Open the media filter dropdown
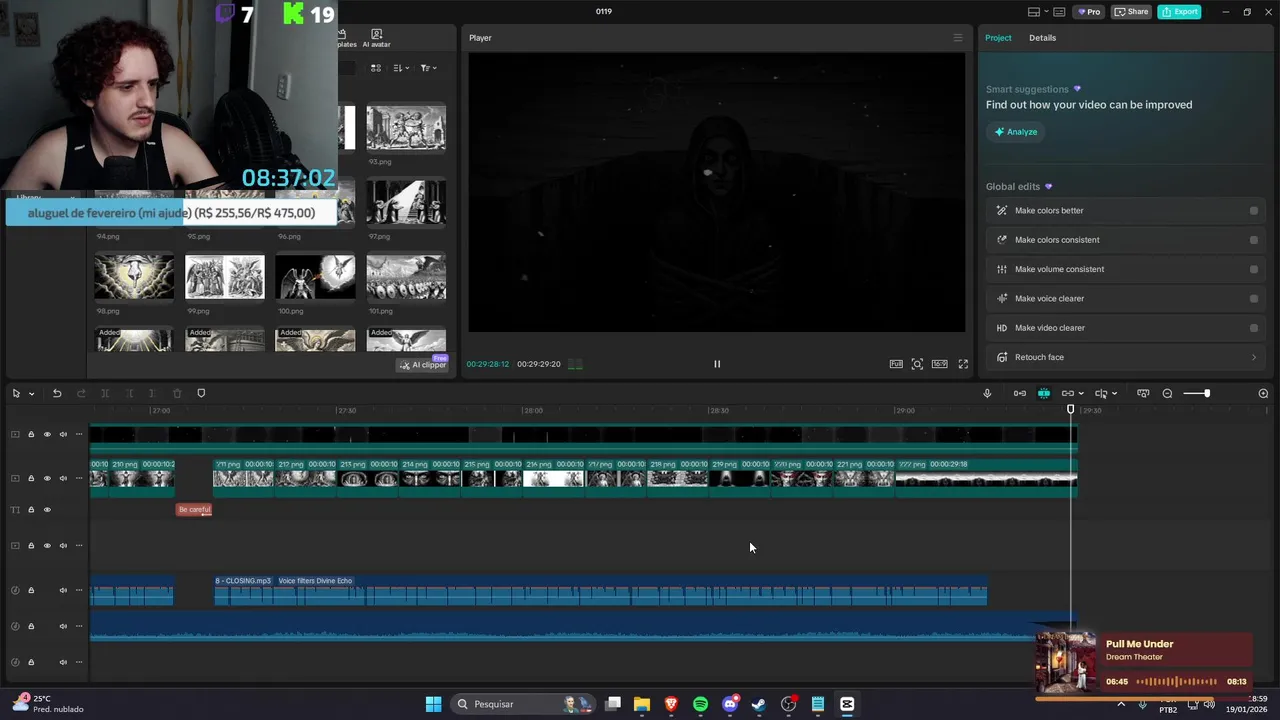1280x720 pixels. pos(428,68)
